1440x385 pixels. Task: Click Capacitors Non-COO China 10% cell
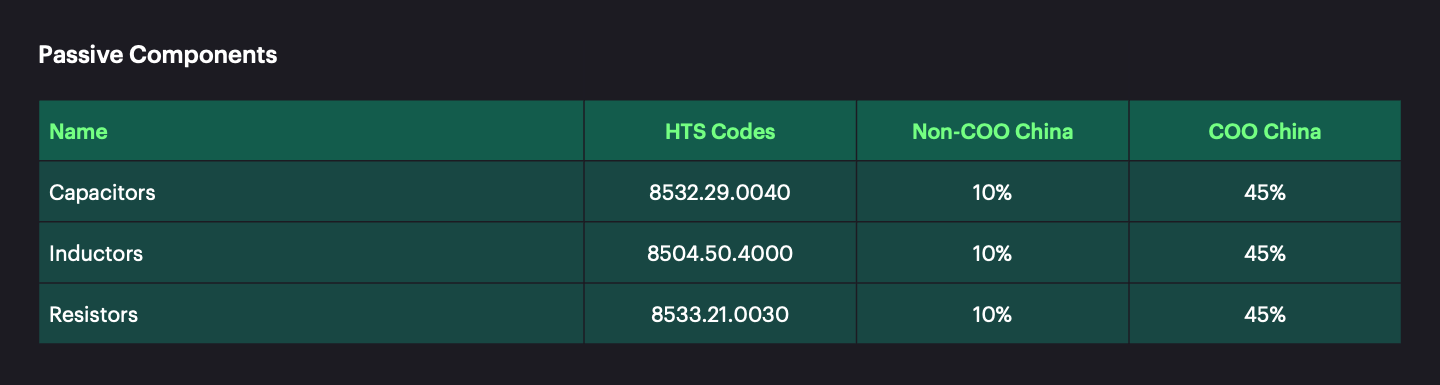[x=992, y=192]
